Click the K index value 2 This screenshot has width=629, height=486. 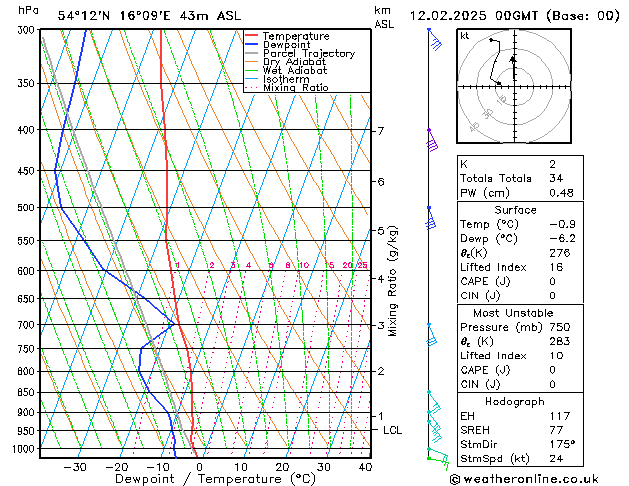click(x=552, y=164)
